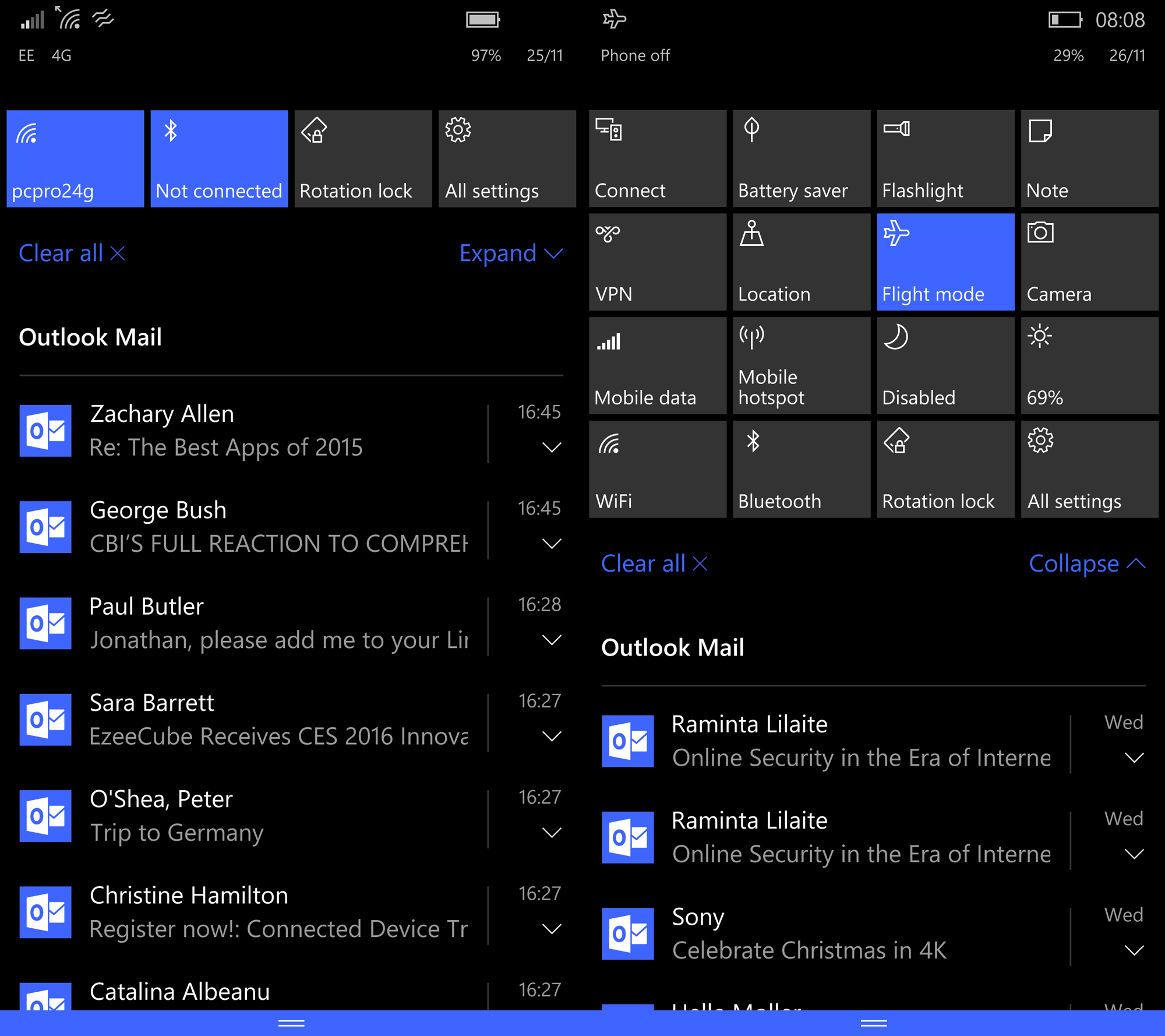The image size is (1165, 1036).
Task: Collapse the quick actions on the right panel
Action: tap(1087, 563)
